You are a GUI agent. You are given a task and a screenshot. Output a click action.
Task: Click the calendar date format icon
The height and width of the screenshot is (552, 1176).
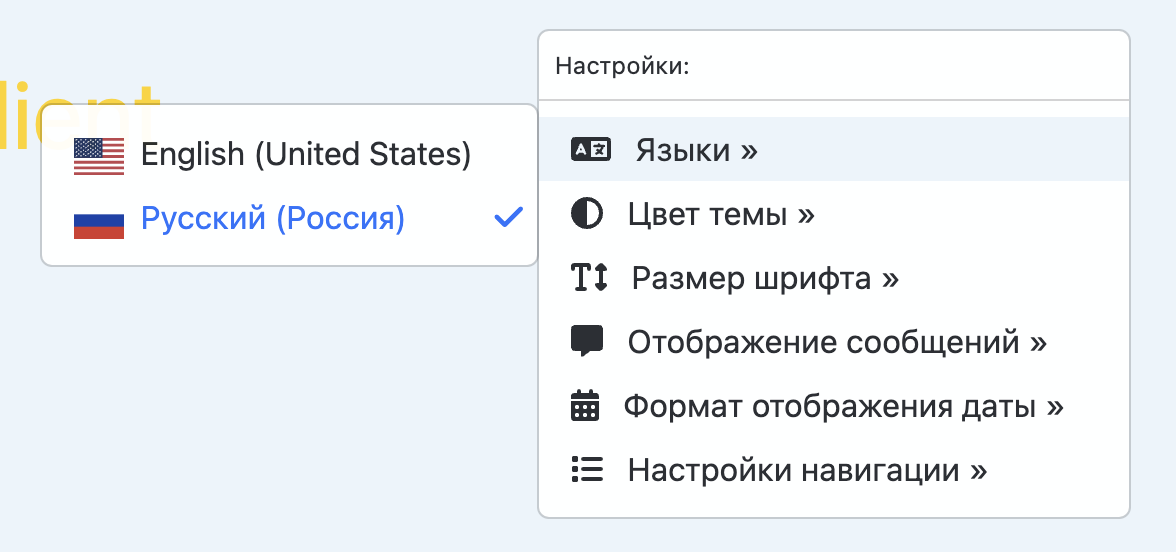click(585, 406)
